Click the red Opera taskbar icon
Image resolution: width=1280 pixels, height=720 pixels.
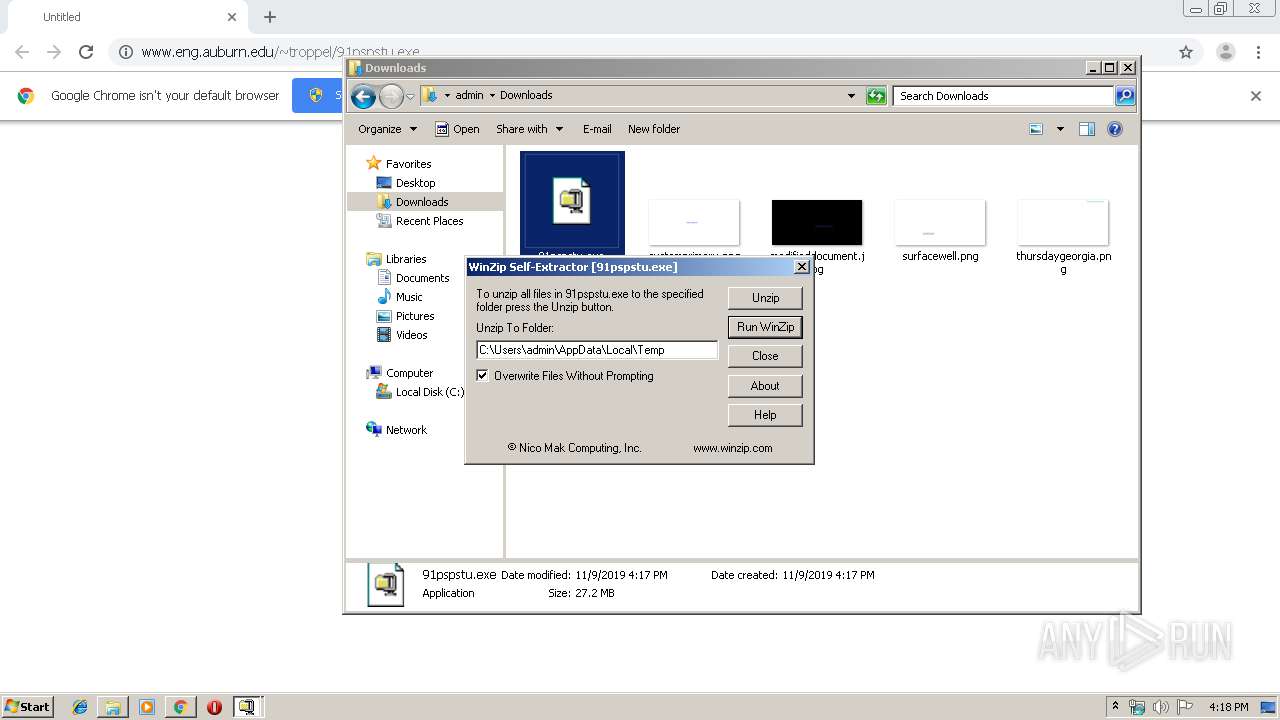214,707
